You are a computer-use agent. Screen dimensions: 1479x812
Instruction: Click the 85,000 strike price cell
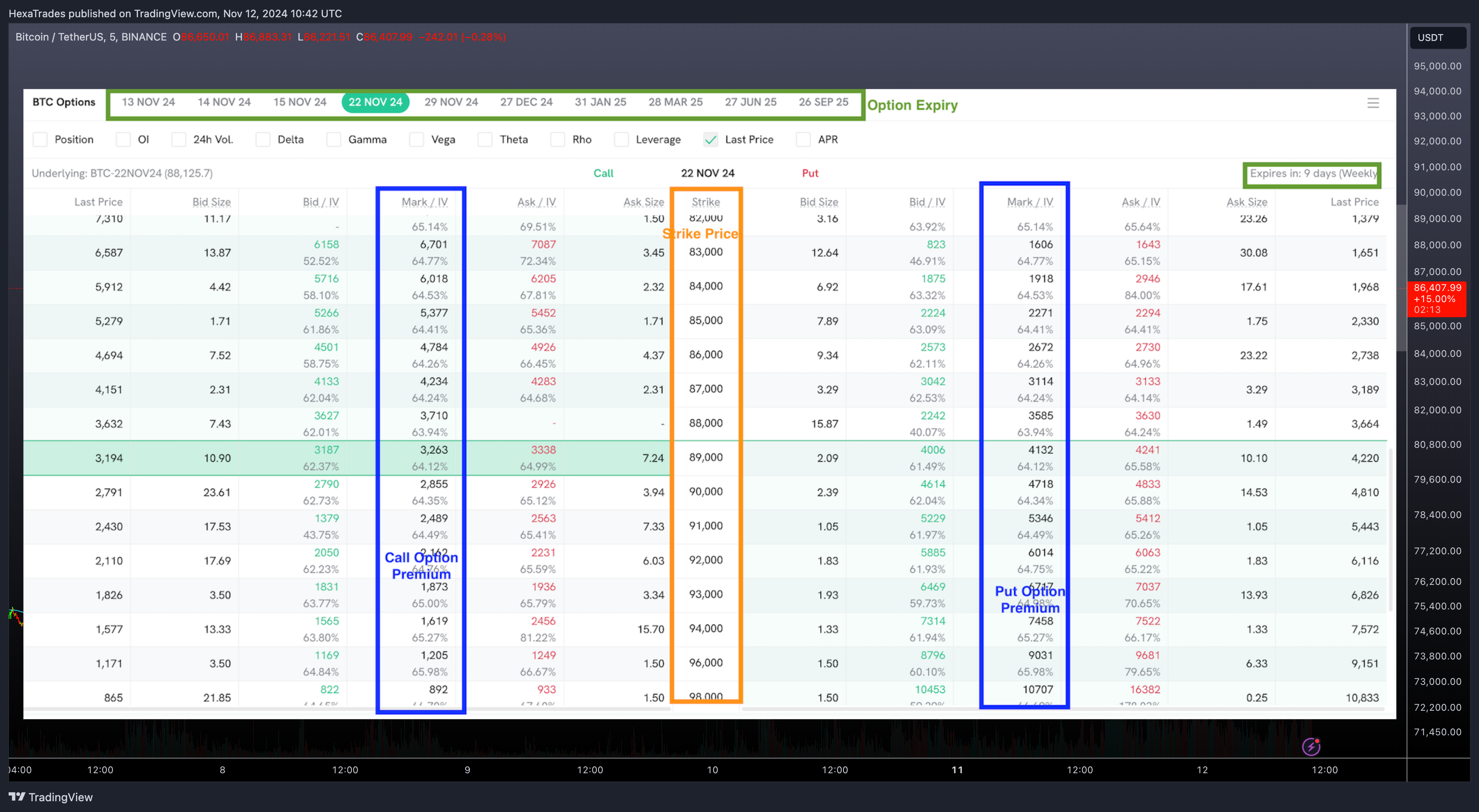pyautogui.click(x=705, y=320)
